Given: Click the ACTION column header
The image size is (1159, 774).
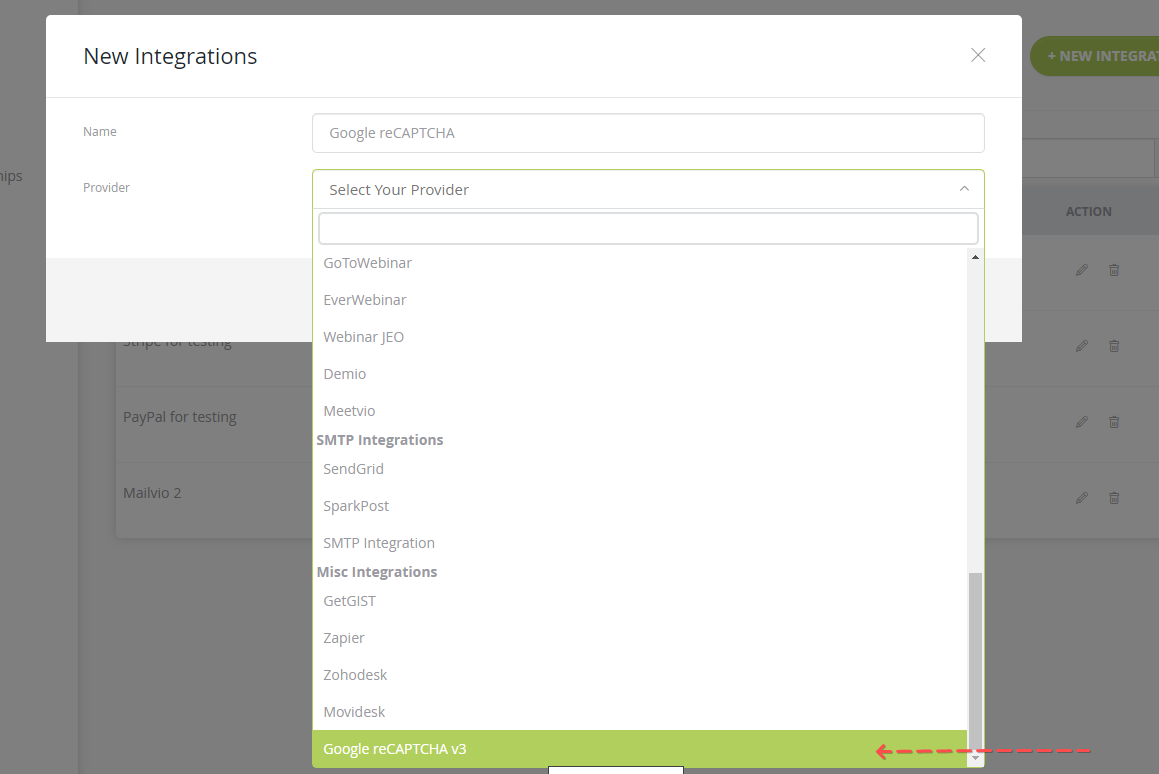Looking at the screenshot, I should tap(1089, 211).
